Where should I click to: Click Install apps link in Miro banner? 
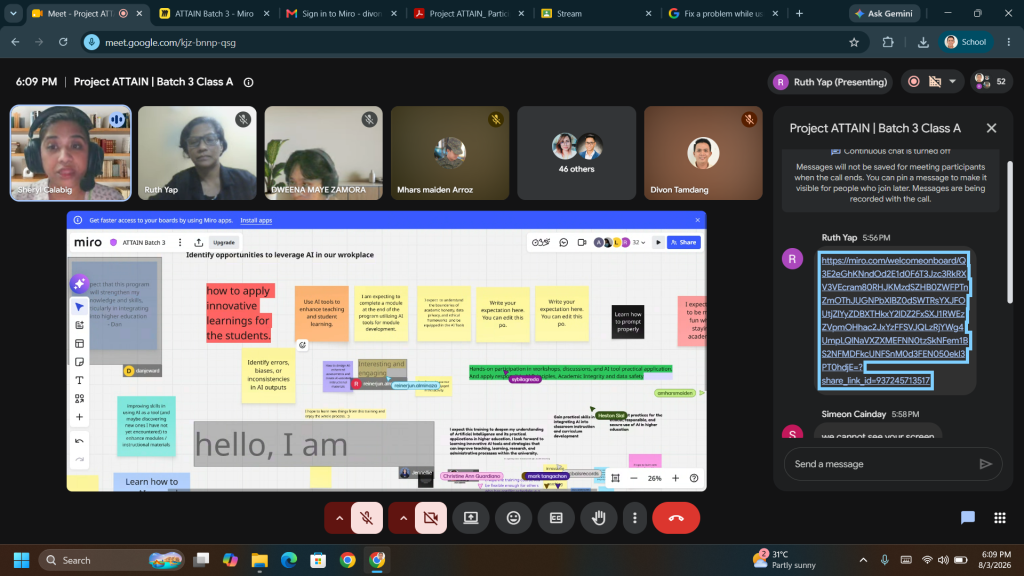[x=256, y=220]
